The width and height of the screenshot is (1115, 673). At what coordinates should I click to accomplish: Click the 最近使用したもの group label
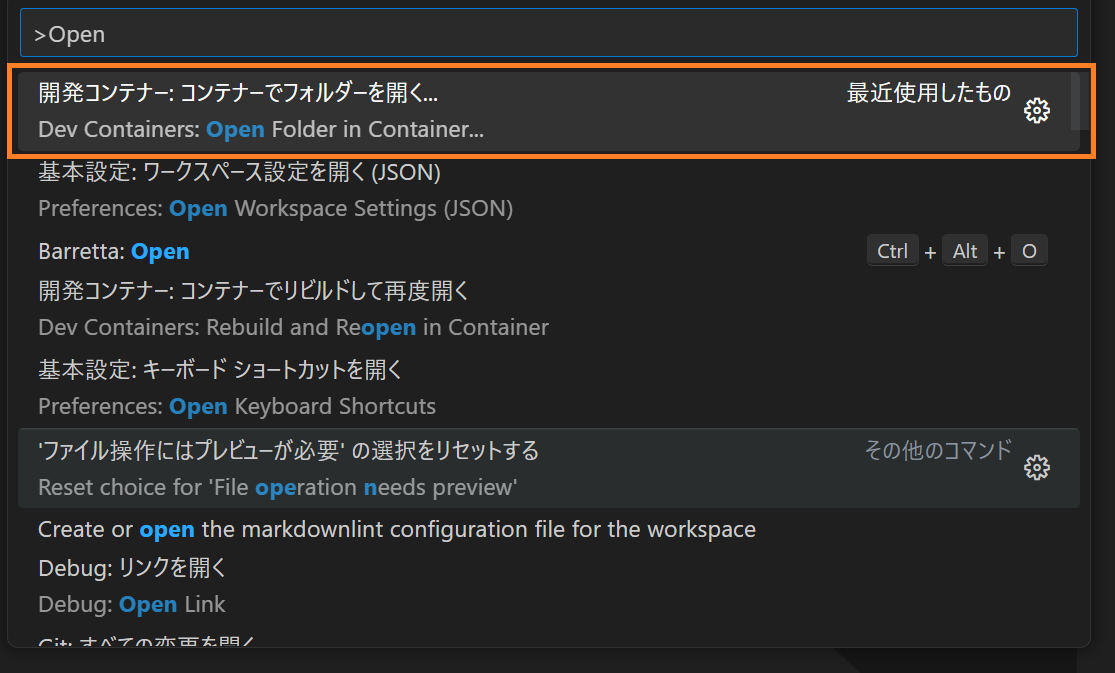click(x=928, y=94)
